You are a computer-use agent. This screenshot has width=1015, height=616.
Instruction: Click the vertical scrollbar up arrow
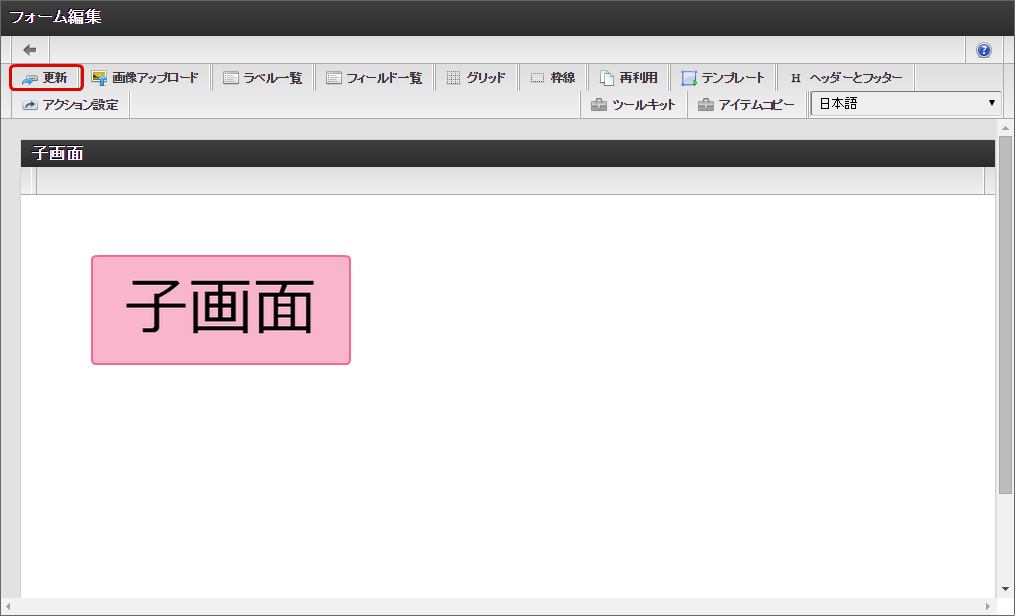click(x=1005, y=127)
